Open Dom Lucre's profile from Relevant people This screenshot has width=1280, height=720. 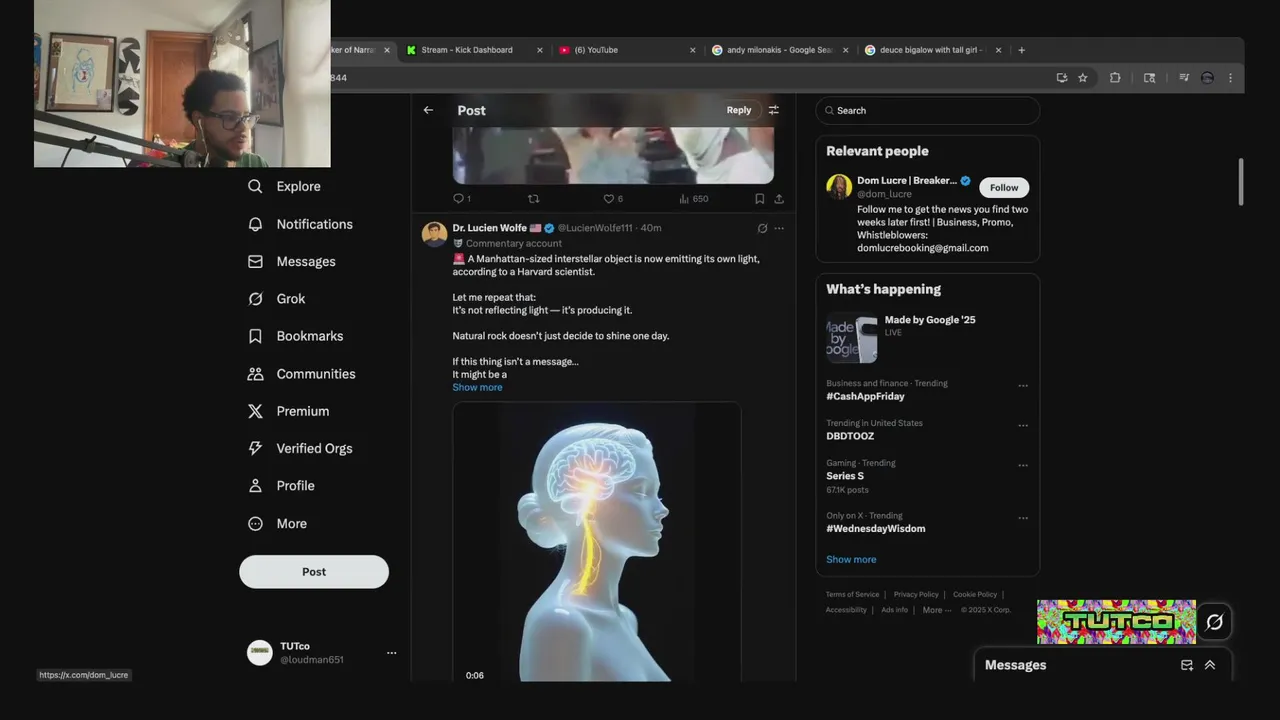907,181
